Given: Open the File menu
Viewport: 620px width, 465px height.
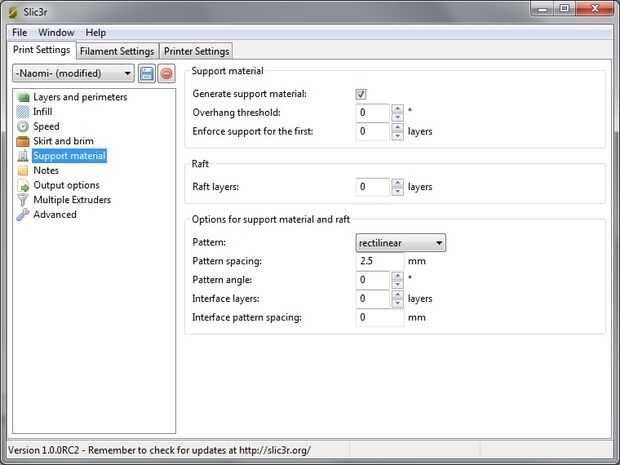Looking at the screenshot, I should tap(19, 32).
